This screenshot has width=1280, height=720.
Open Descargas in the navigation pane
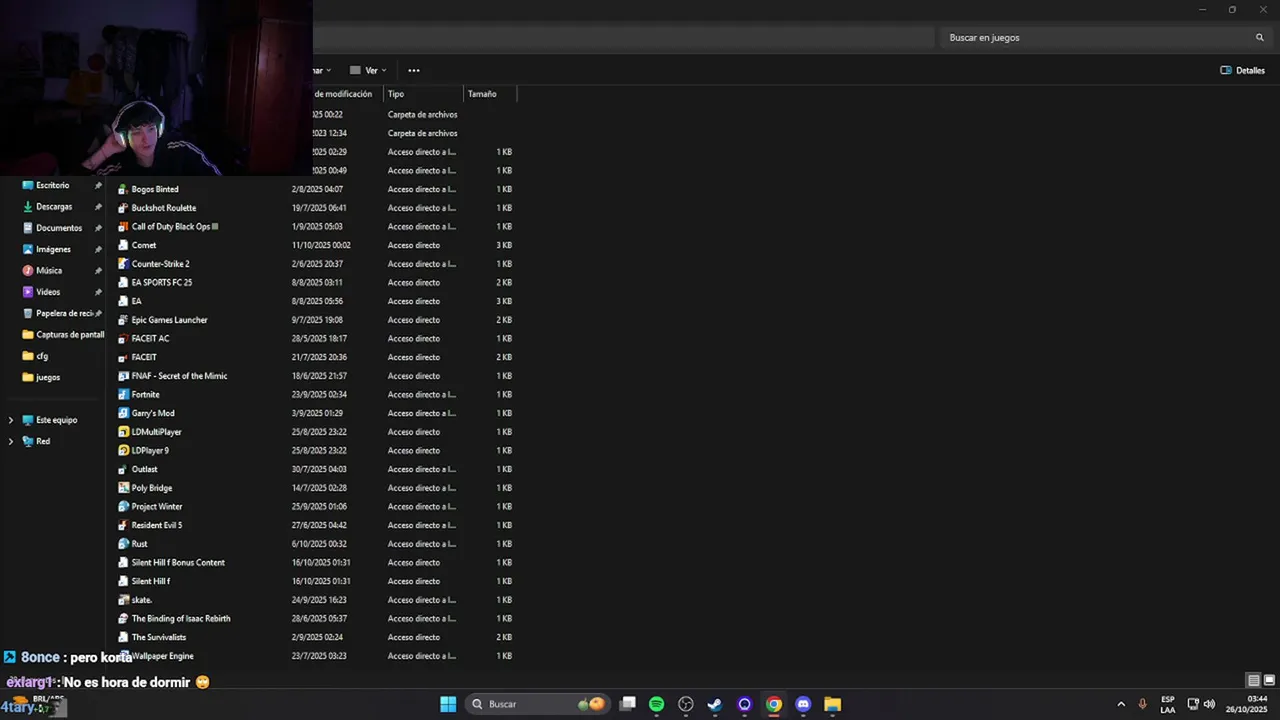click(x=54, y=207)
